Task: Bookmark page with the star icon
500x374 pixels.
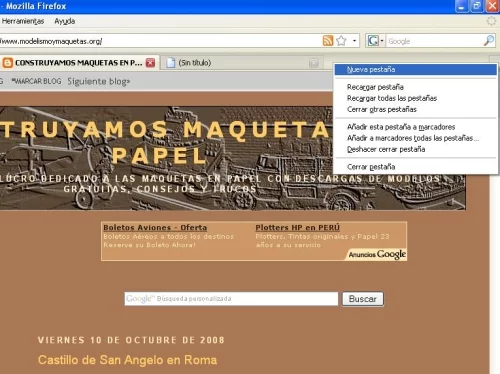Action: [x=341, y=41]
